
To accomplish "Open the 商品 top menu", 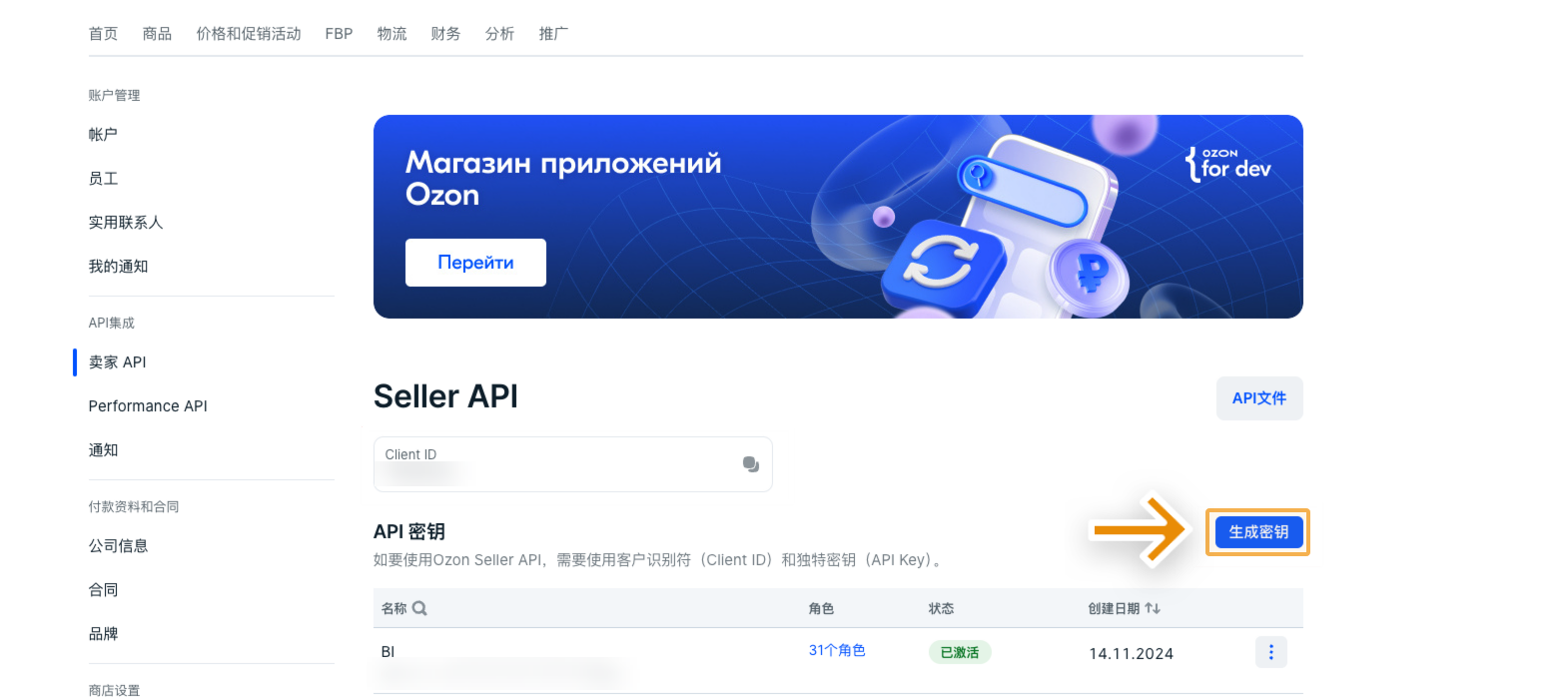I will pos(157,34).
